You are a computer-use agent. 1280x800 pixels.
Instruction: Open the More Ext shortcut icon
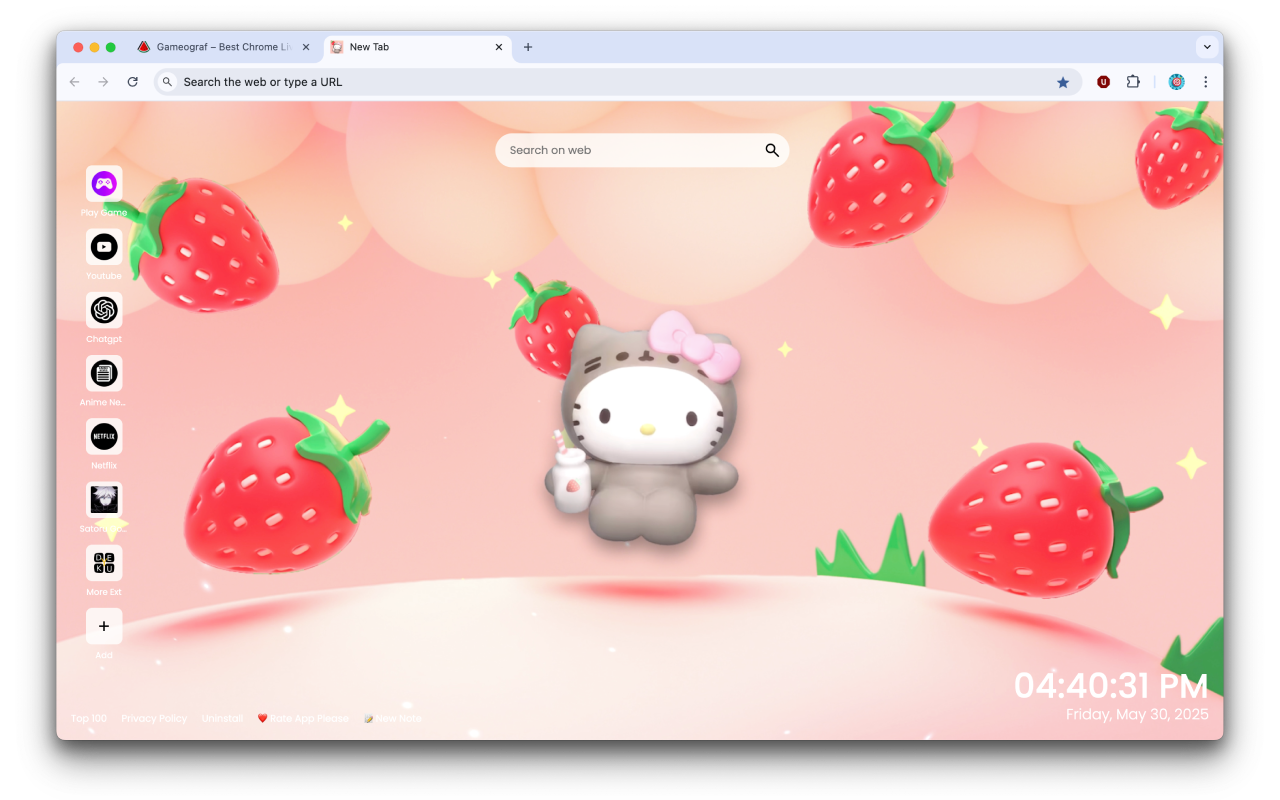pos(104,563)
